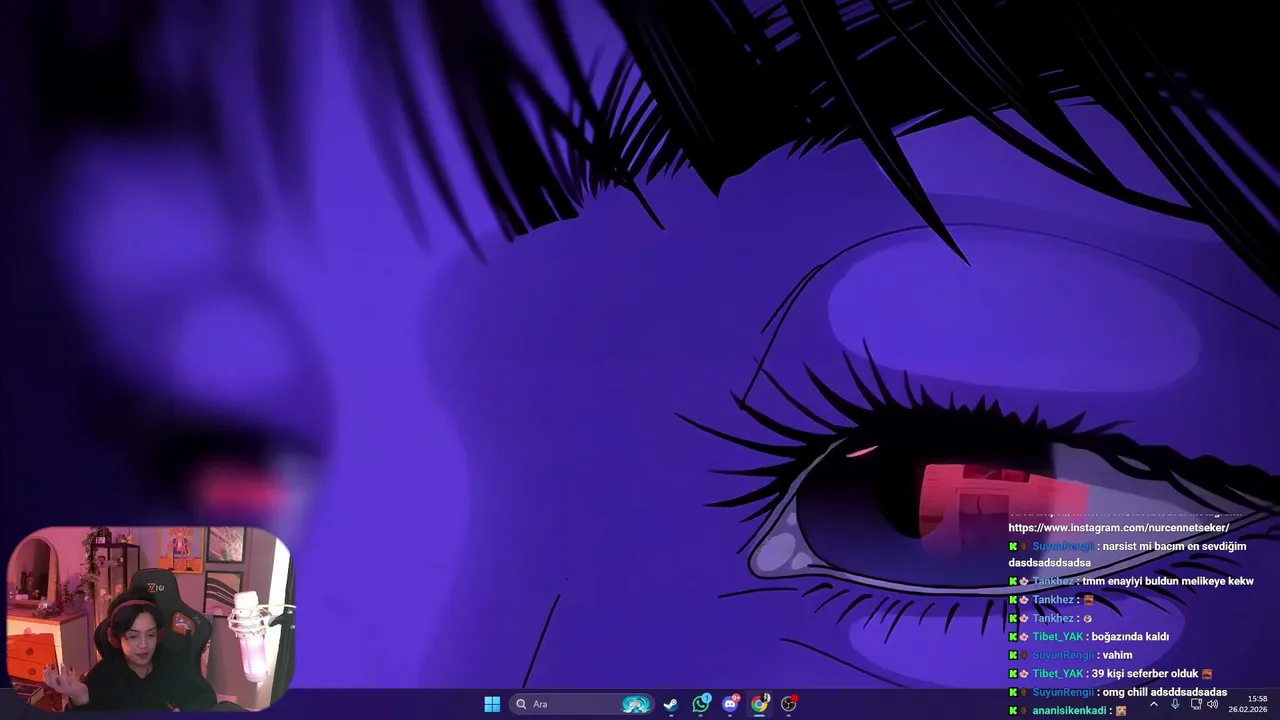Viewport: 1280px width, 720px height.
Task: Open Discord from the taskbar
Action: tap(731, 704)
